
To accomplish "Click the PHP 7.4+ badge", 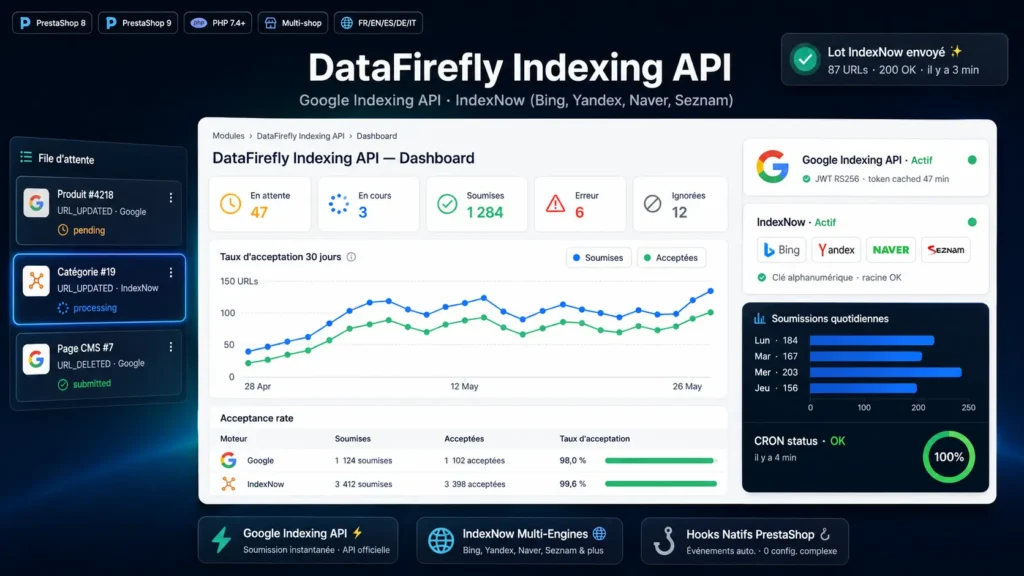I will tap(218, 23).
